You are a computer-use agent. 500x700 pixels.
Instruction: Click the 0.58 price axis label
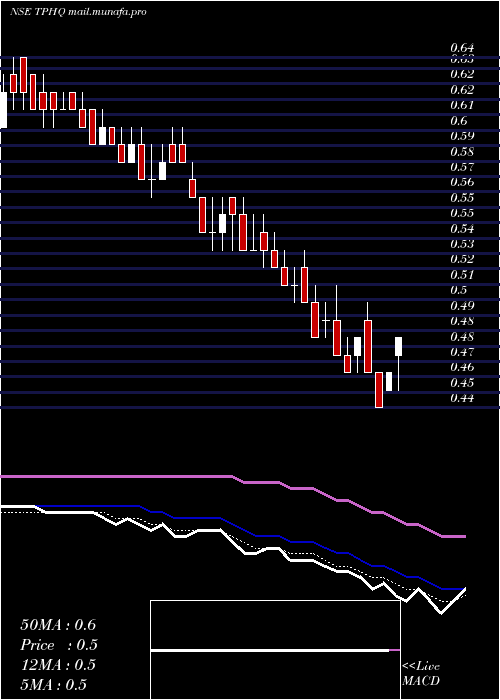tap(462, 151)
